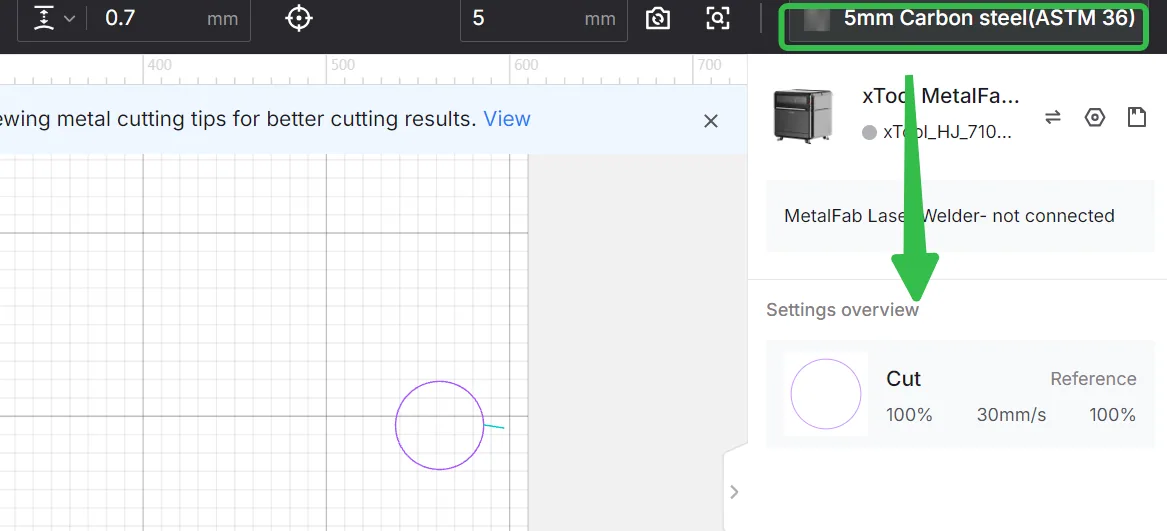Viewport: 1167px width, 531px height.
Task: Click the circle thumbnail in settings overview
Action: 825,394
